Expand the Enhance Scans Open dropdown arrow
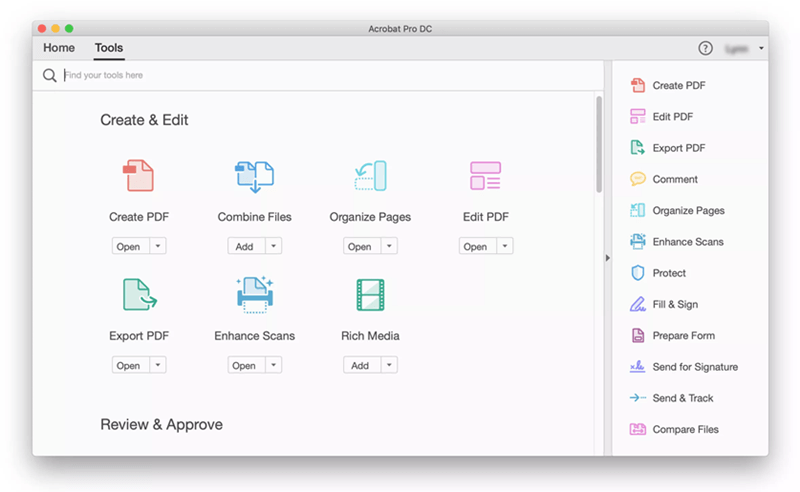 point(273,365)
